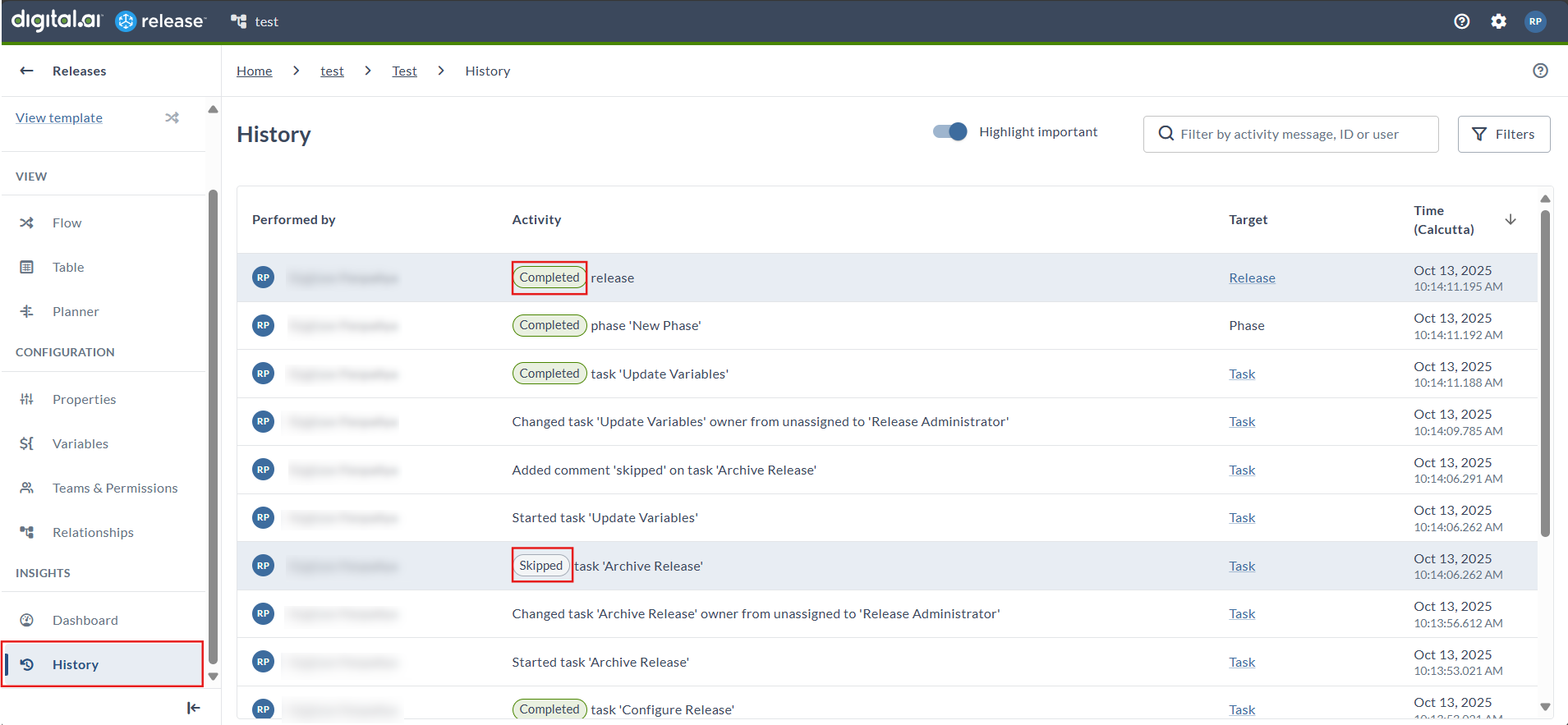The image size is (1568, 725).
Task: Open the View template link
Action: pos(59,117)
